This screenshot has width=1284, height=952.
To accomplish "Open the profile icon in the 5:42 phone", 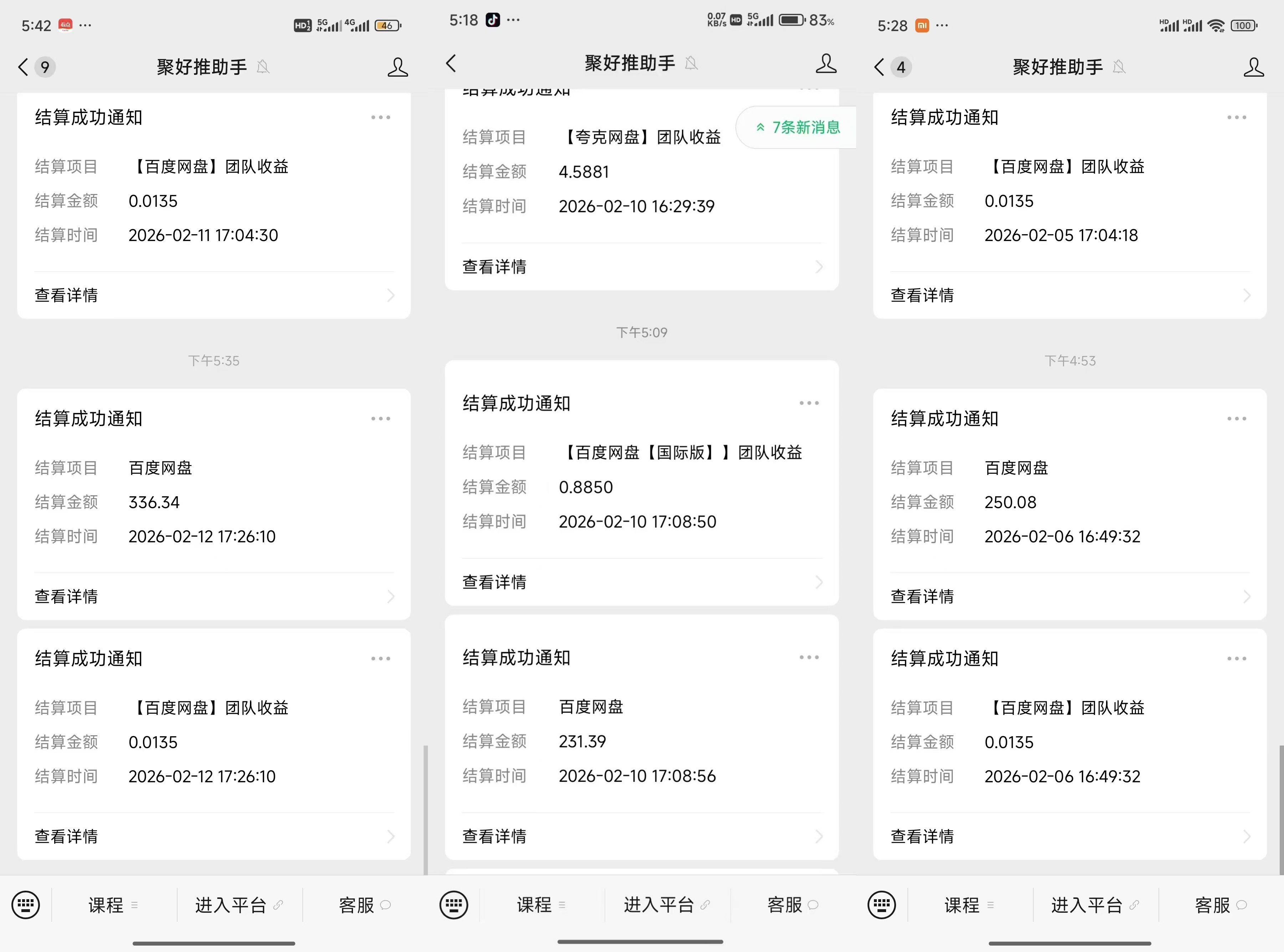I will (398, 67).
